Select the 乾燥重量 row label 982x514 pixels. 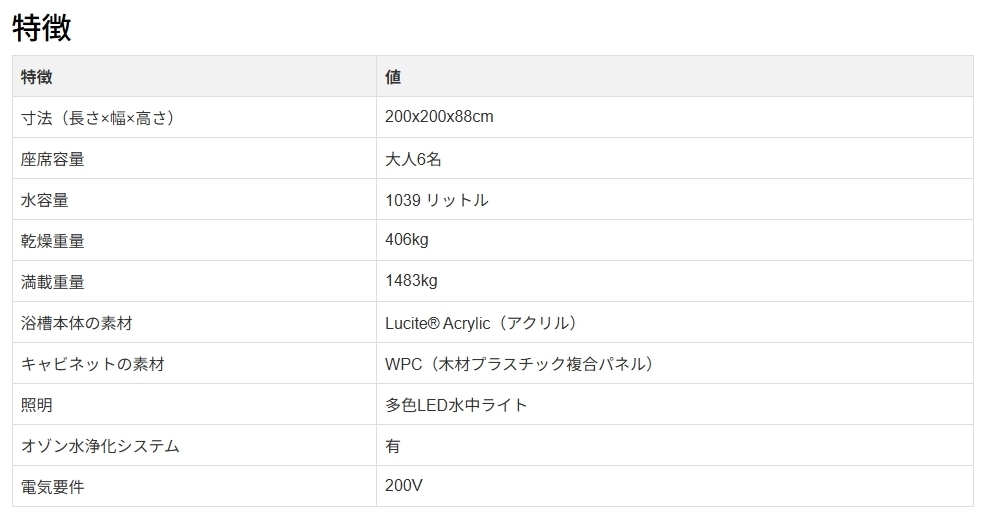click(53, 241)
